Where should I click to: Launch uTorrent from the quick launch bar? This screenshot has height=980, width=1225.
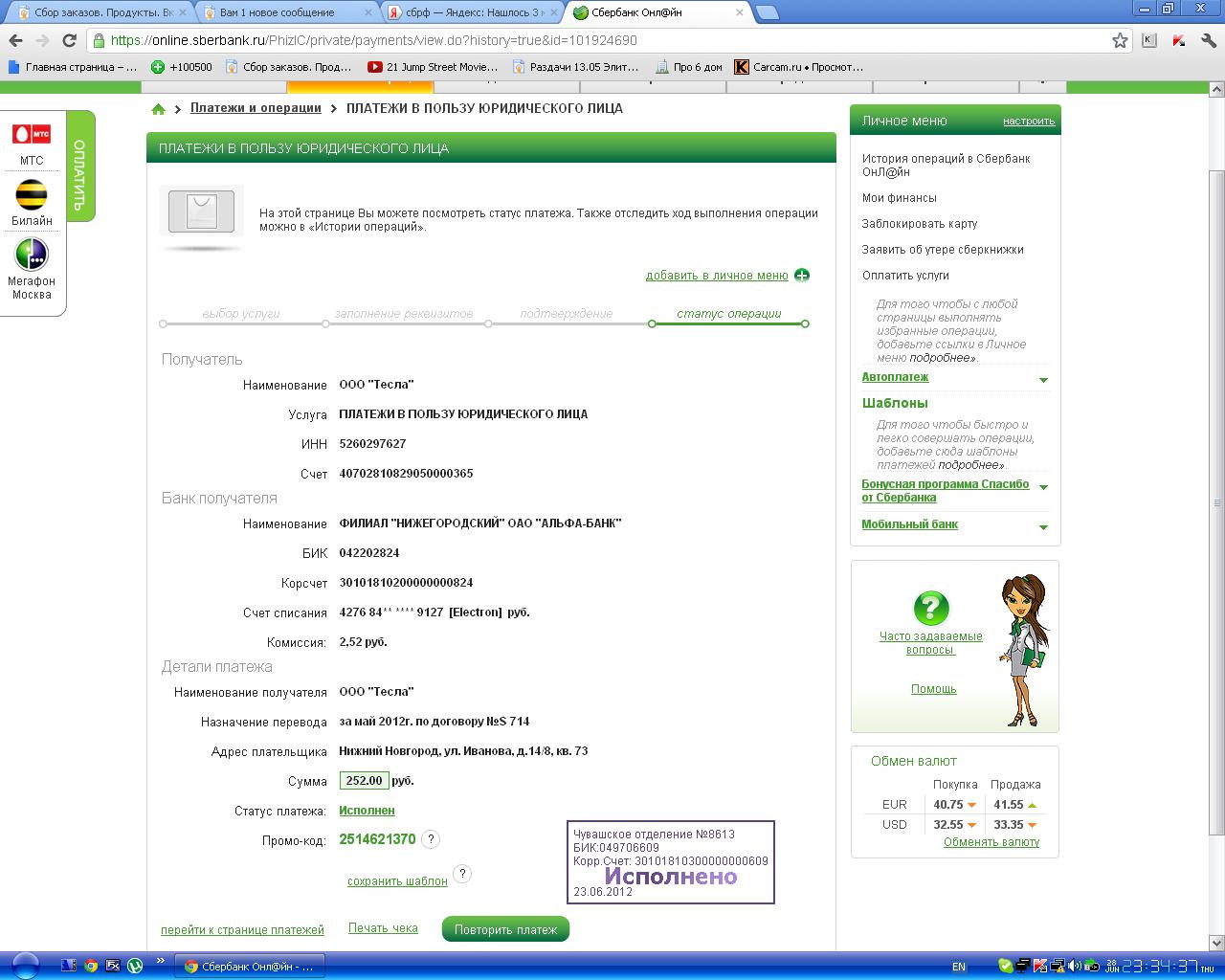[135, 966]
